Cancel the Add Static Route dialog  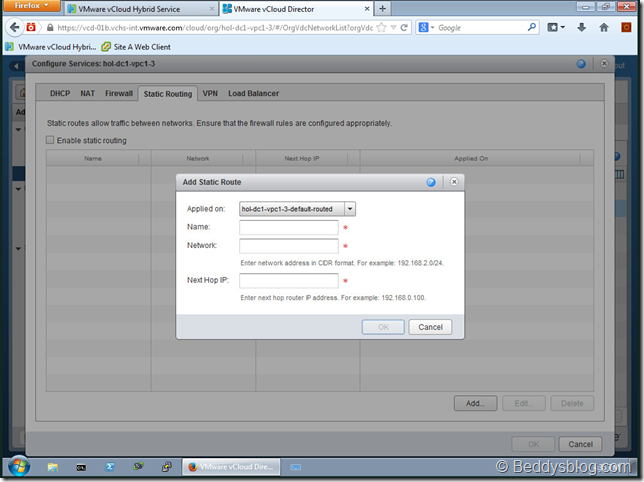coord(430,327)
